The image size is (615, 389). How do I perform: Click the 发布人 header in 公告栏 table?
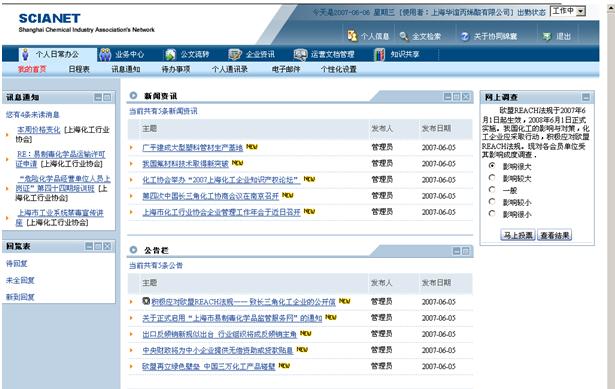[382, 283]
